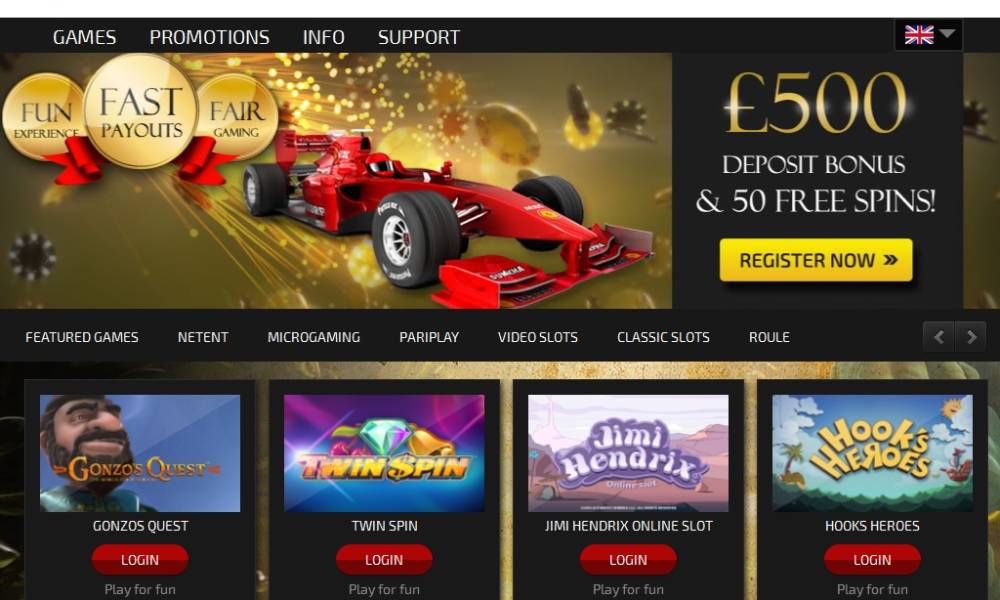
Task: Open the Promotions menu
Action: (x=209, y=37)
